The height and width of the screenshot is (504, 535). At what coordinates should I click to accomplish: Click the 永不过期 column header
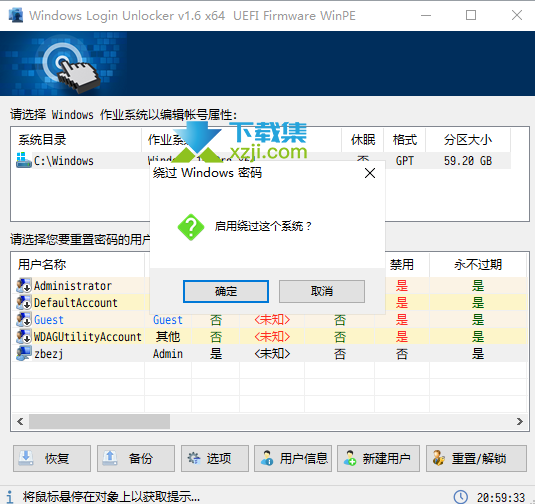(x=478, y=264)
